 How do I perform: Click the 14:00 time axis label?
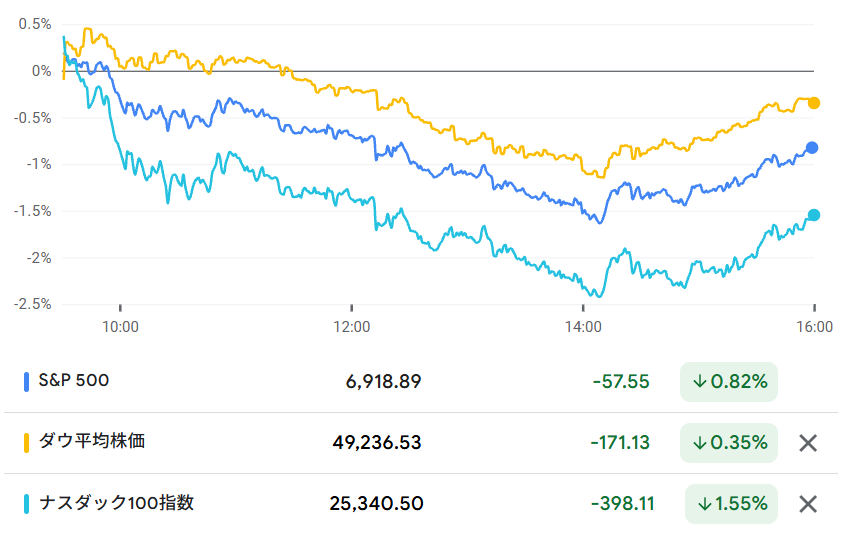point(583,326)
